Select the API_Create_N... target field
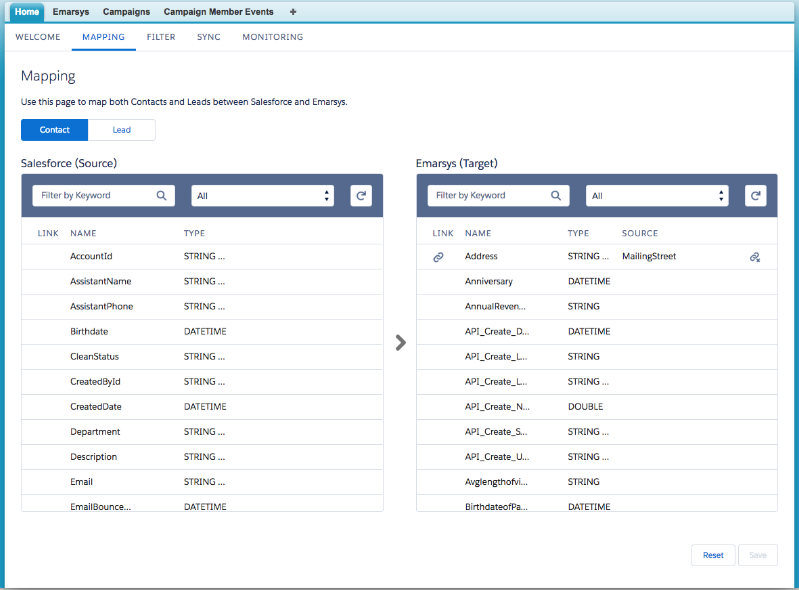This screenshot has width=799, height=590. tap(597, 407)
